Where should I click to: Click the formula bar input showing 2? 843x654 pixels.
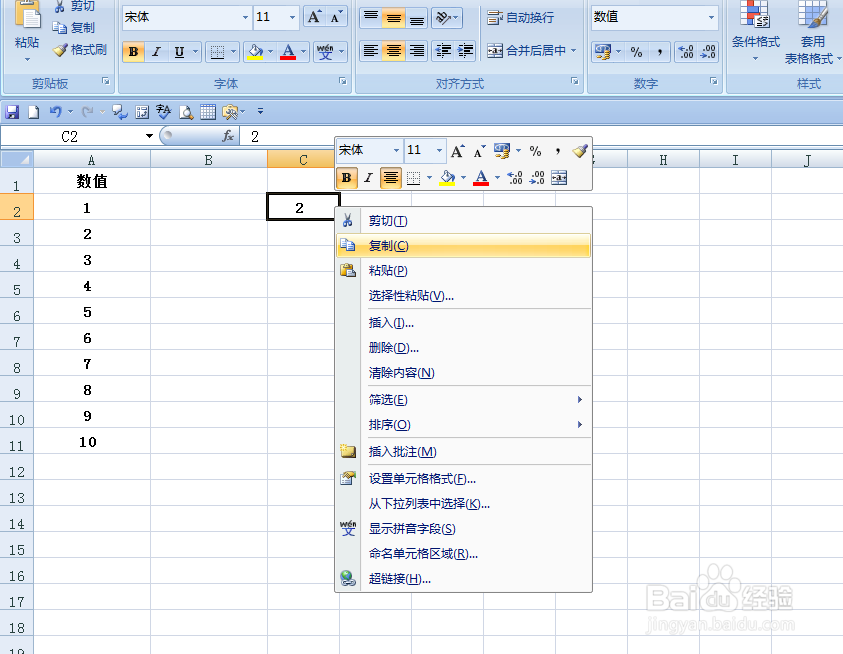coord(543,136)
